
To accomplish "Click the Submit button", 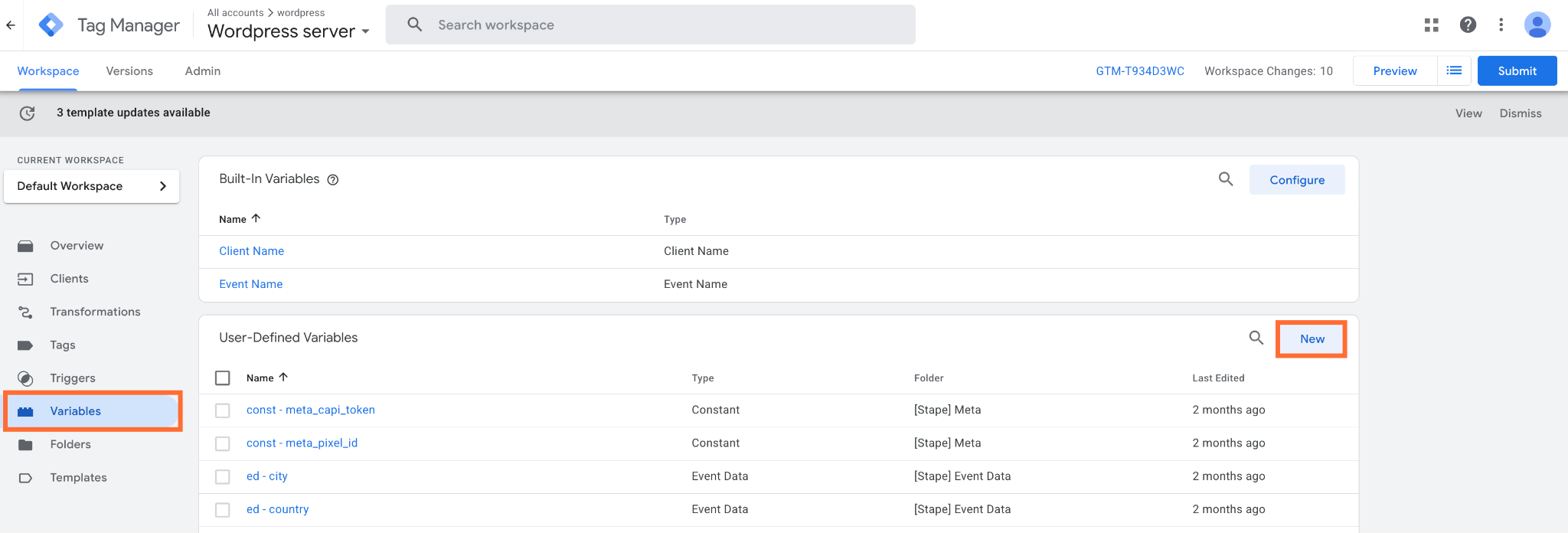I will coord(1517,70).
